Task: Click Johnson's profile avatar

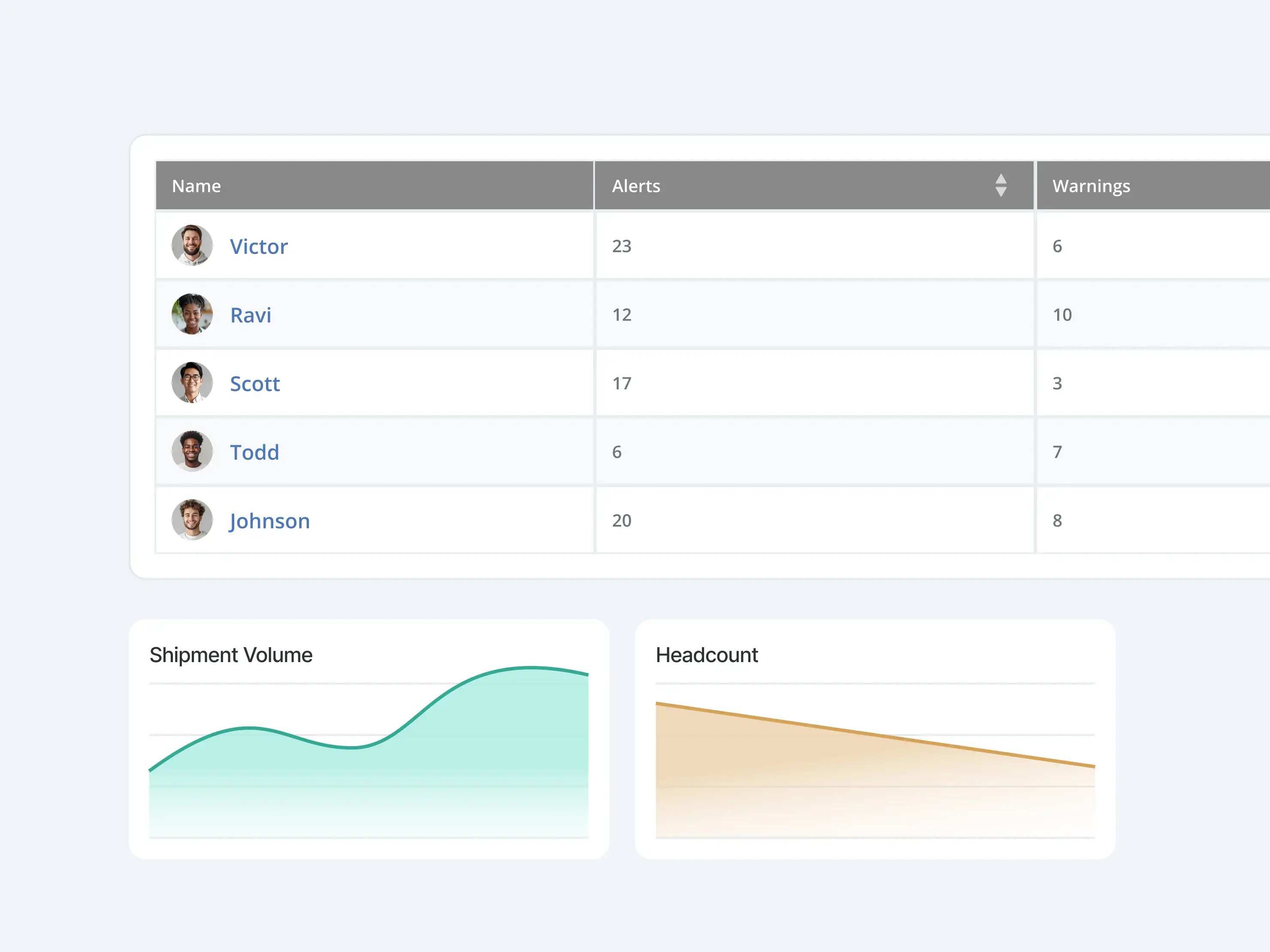Action: [192, 520]
